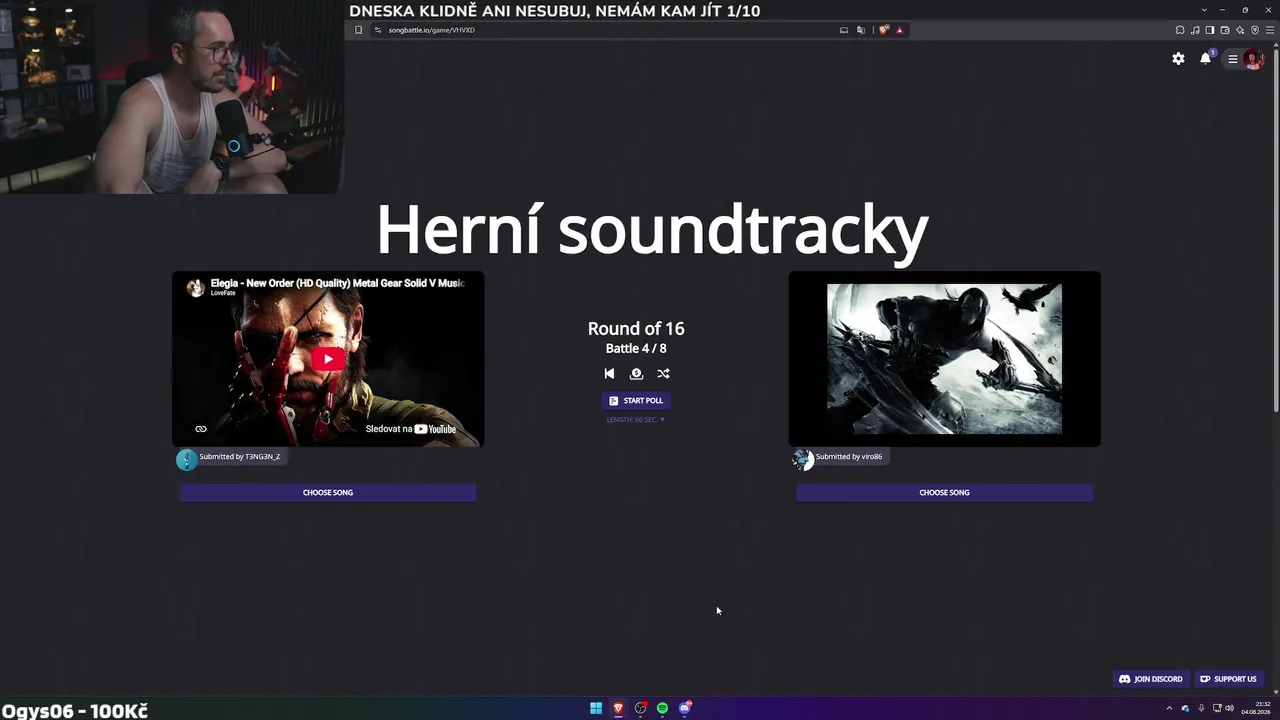Click the user profile avatar
The image size is (1280, 720).
tap(1253, 59)
